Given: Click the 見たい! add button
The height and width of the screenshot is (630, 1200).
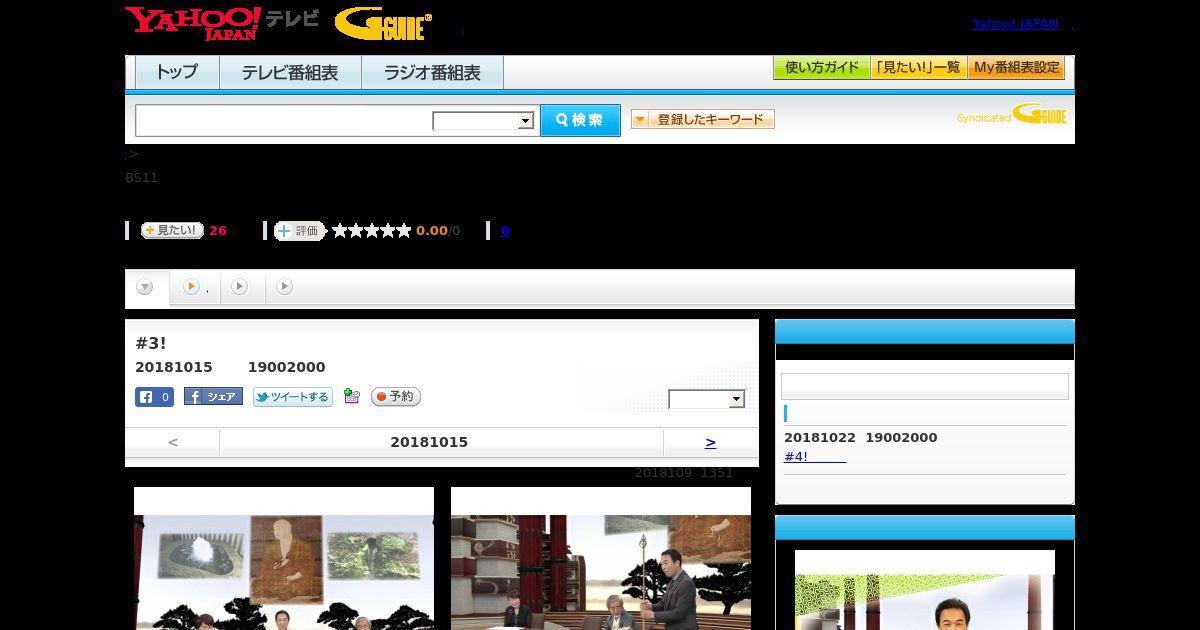Looking at the screenshot, I should tap(172, 230).
